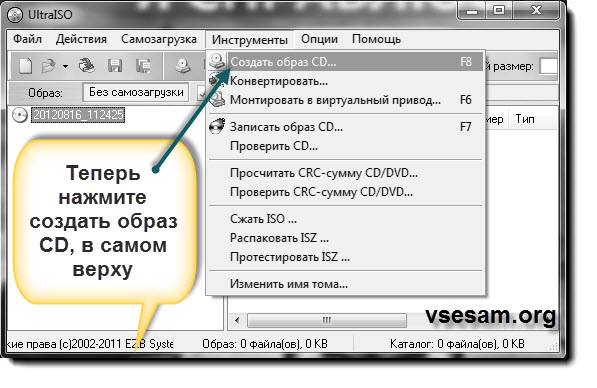Choose Конвертировать... menu entry

click(x=346, y=81)
